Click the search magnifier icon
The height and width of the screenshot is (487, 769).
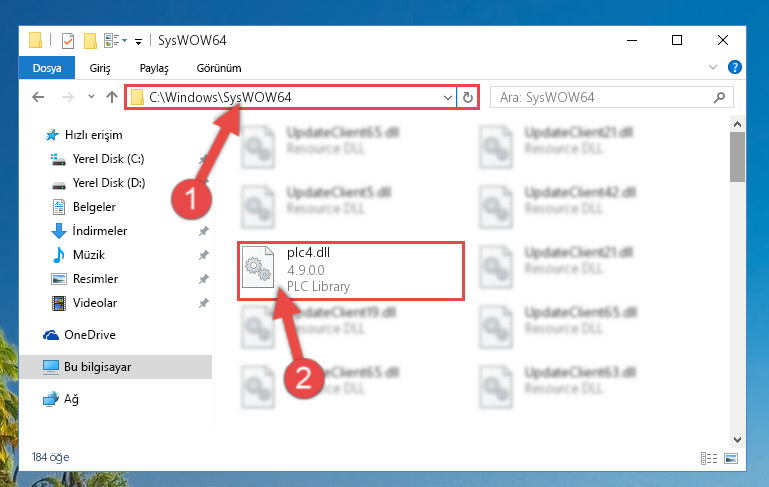click(719, 97)
